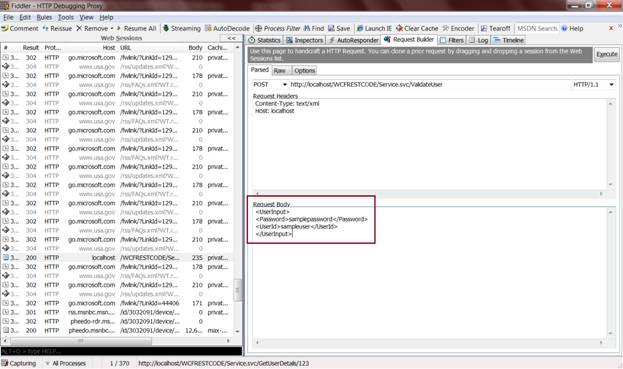Viewport: 623px width, 369px height.
Task: Open Find sessions from the toolbar
Action: point(314,29)
